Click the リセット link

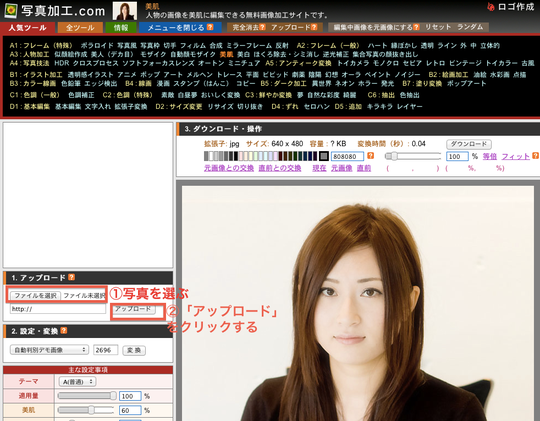click(x=438, y=27)
